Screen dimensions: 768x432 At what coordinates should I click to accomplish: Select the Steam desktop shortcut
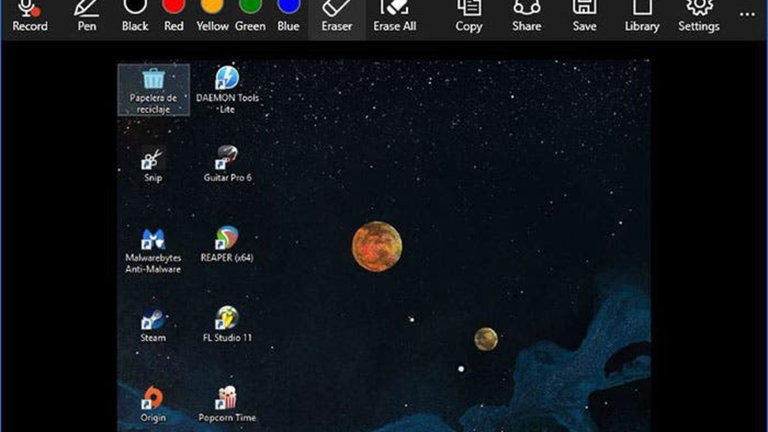[153, 325]
